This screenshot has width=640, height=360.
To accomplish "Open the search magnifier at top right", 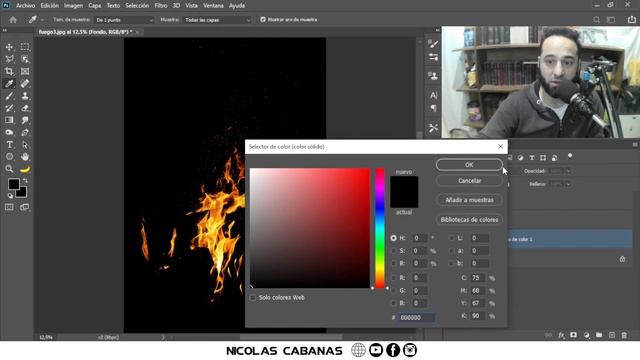I will click(x=596, y=20).
